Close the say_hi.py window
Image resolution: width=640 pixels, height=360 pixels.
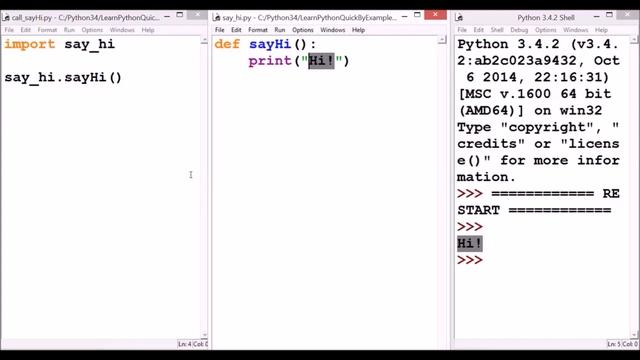tap(436, 15)
